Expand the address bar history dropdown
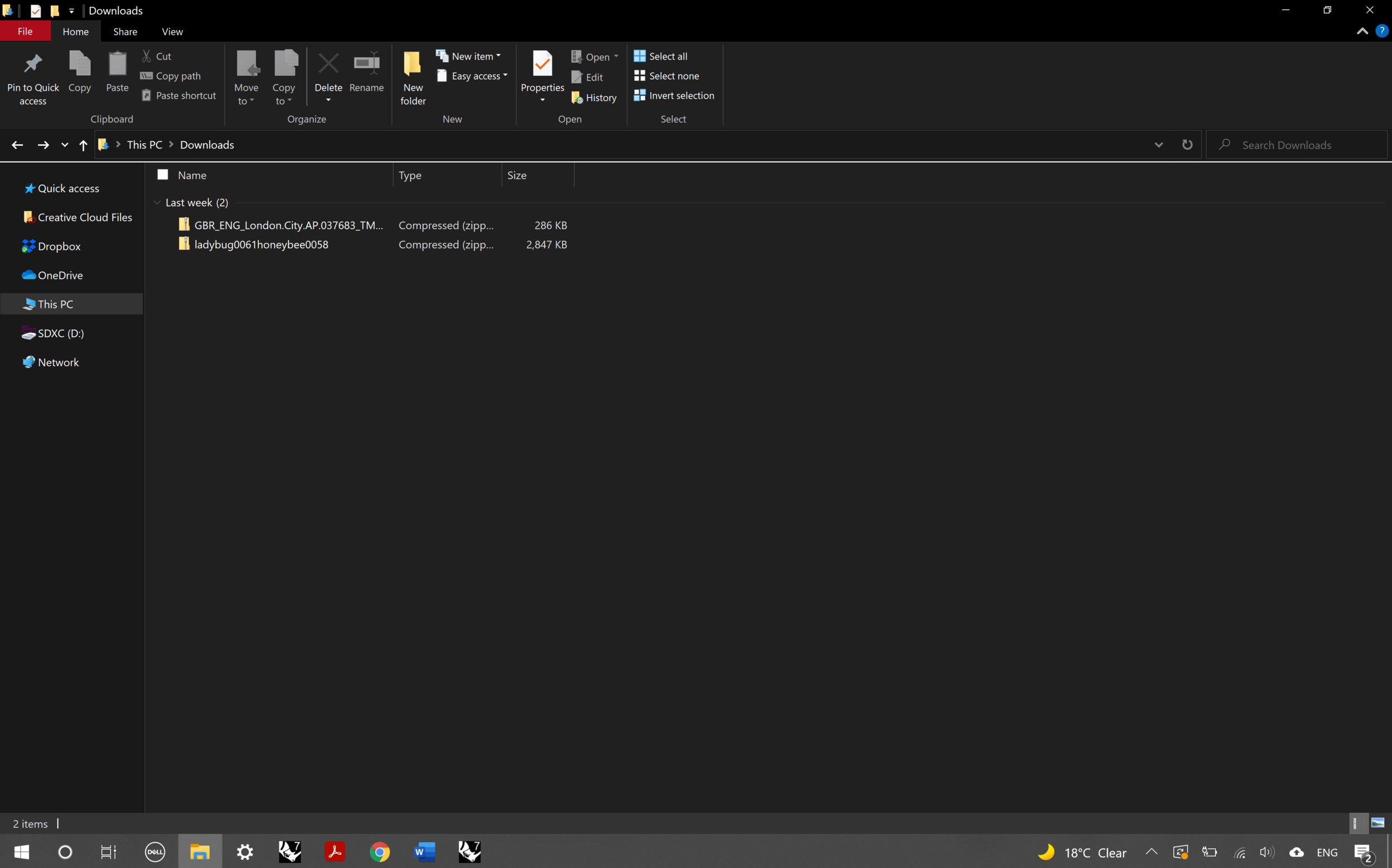Viewport: 1392px width, 868px height. 1158,145
